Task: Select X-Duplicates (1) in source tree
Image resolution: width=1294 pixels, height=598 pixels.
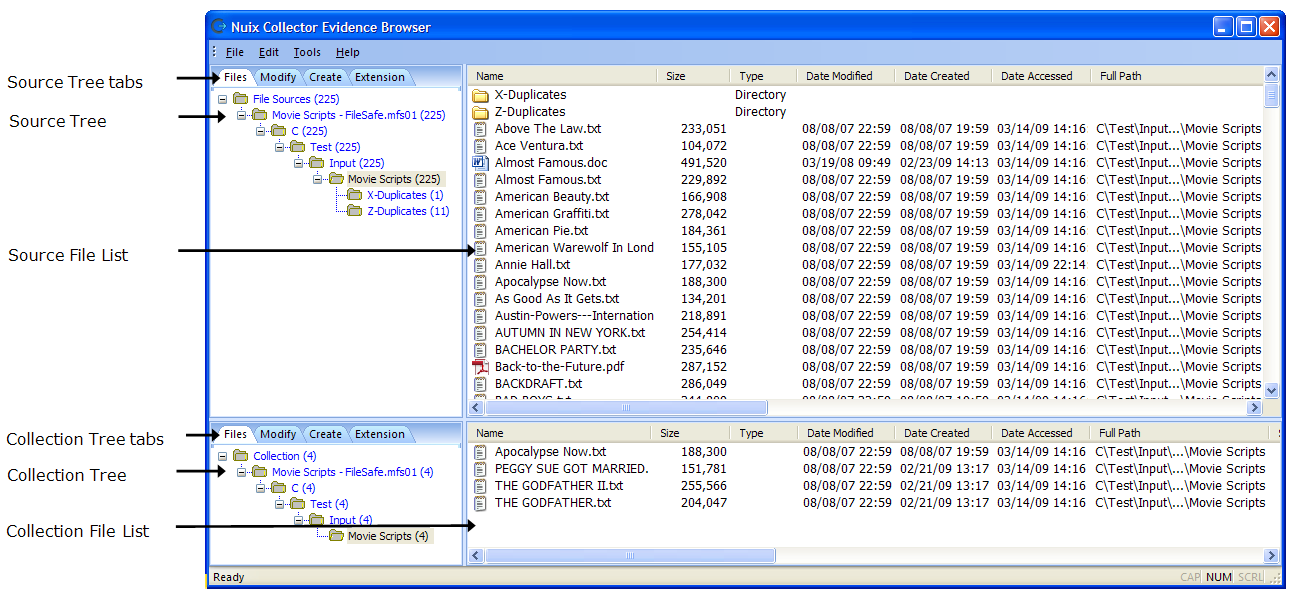Action: coord(405,195)
